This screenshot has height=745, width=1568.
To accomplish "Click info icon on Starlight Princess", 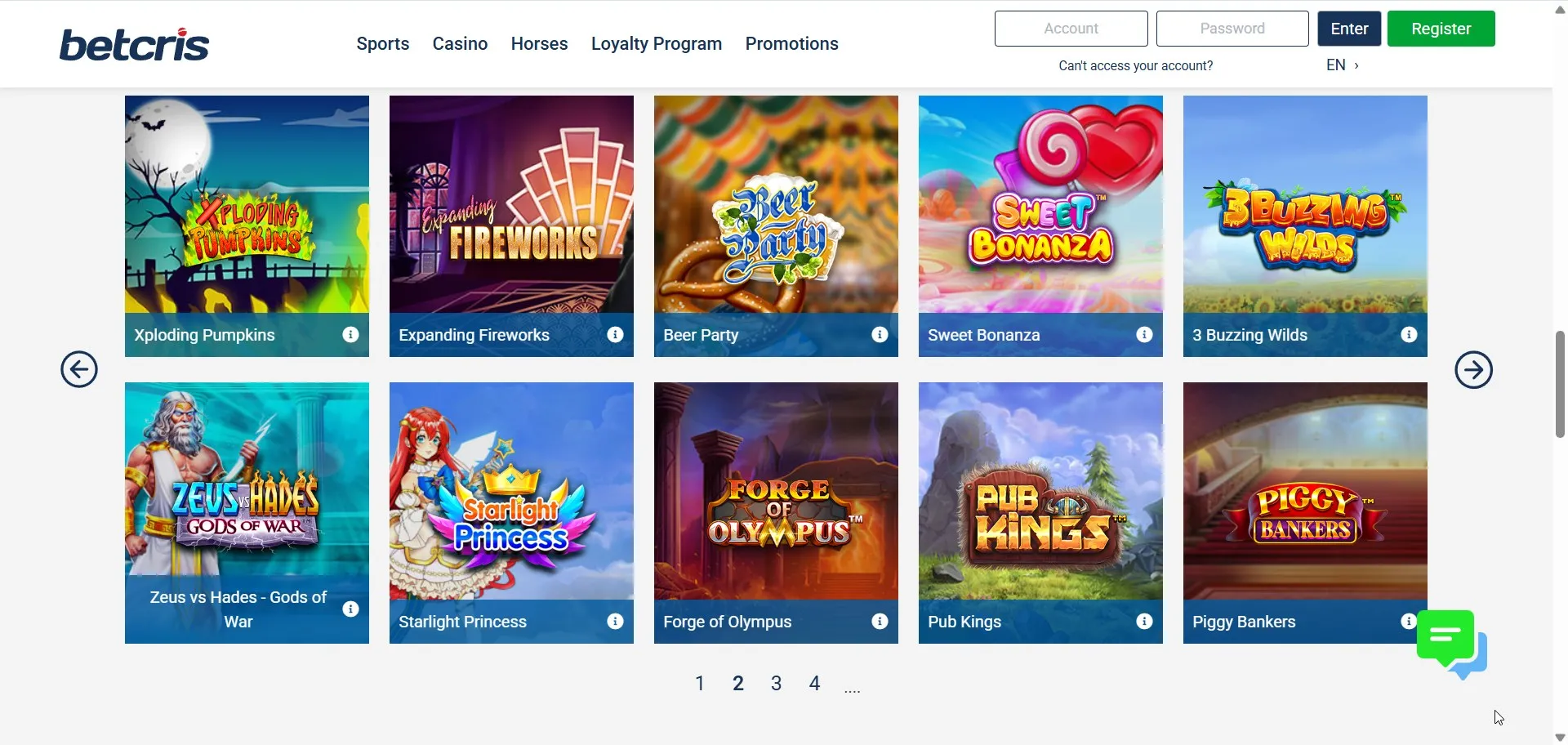I will pos(615,621).
